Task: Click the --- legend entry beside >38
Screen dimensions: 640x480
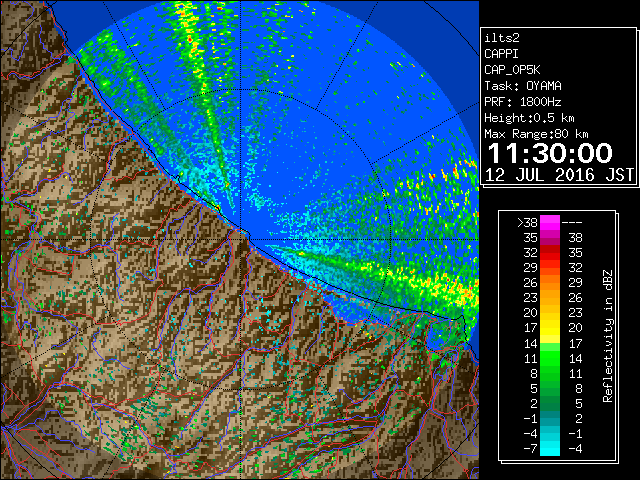Action: click(572, 223)
